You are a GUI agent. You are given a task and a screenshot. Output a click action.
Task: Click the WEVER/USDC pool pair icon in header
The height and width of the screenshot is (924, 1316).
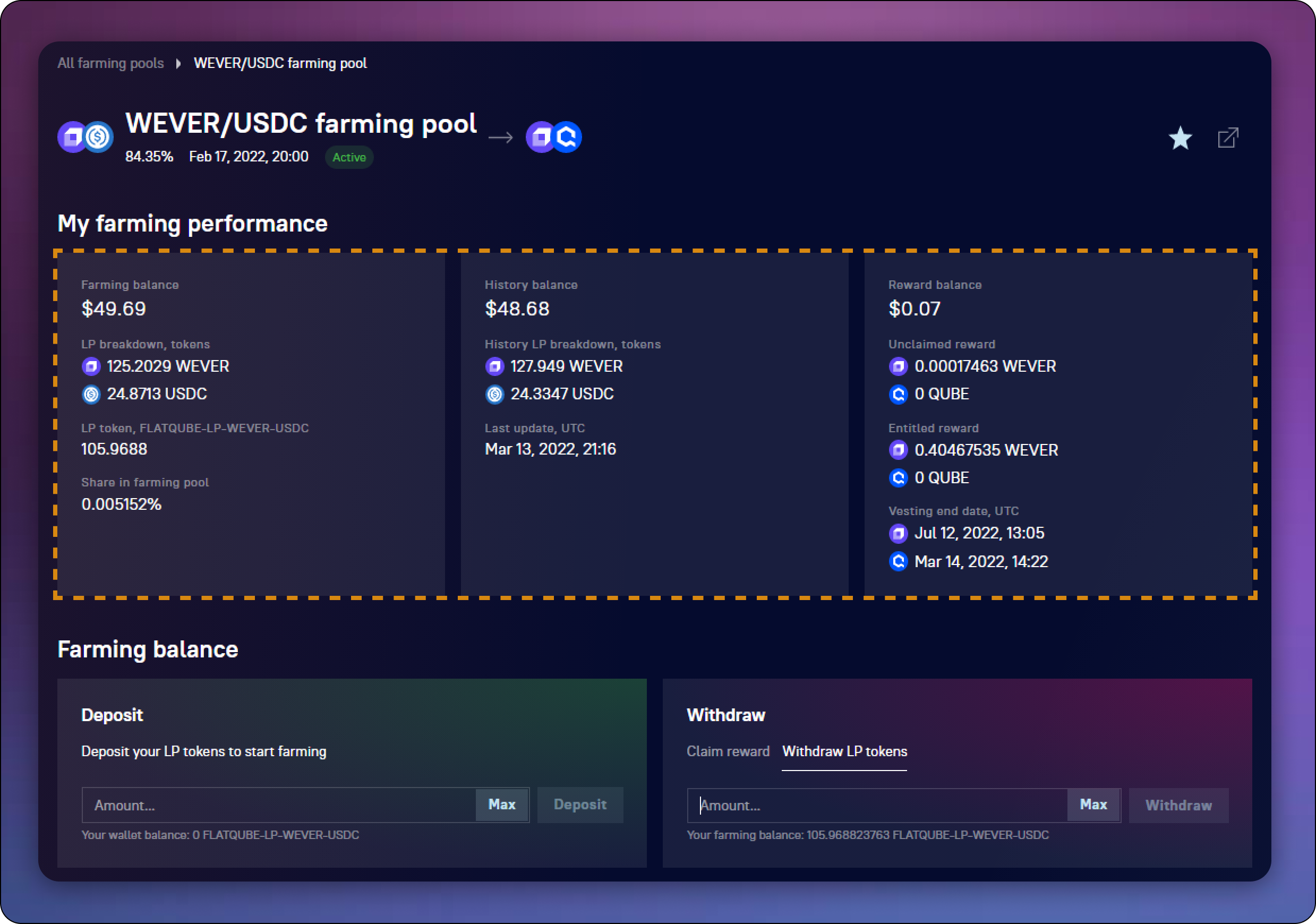86,138
